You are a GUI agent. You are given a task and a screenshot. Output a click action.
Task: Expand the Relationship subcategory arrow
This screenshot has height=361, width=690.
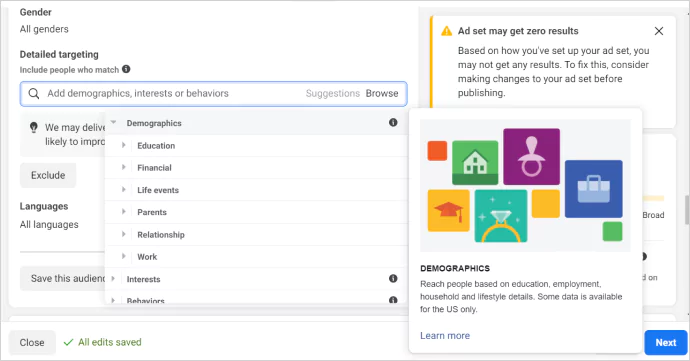coord(124,234)
